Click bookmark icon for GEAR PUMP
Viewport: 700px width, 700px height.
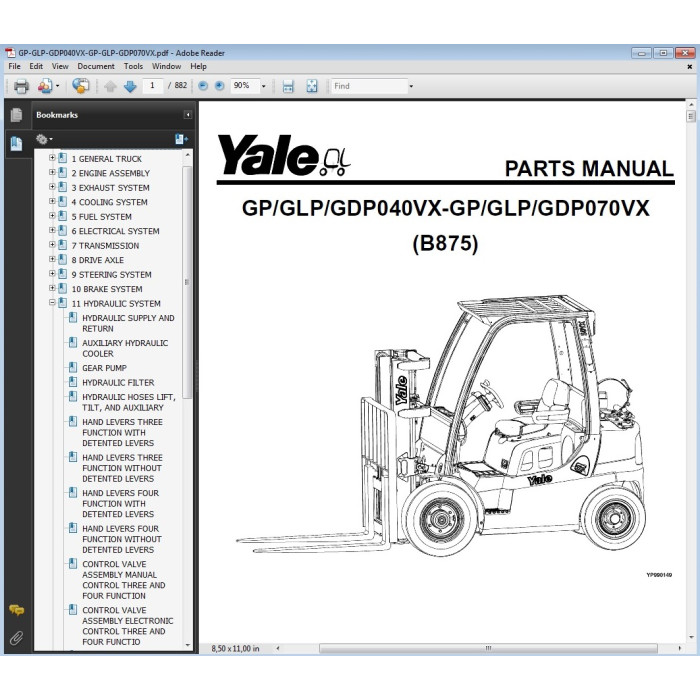tap(72, 367)
